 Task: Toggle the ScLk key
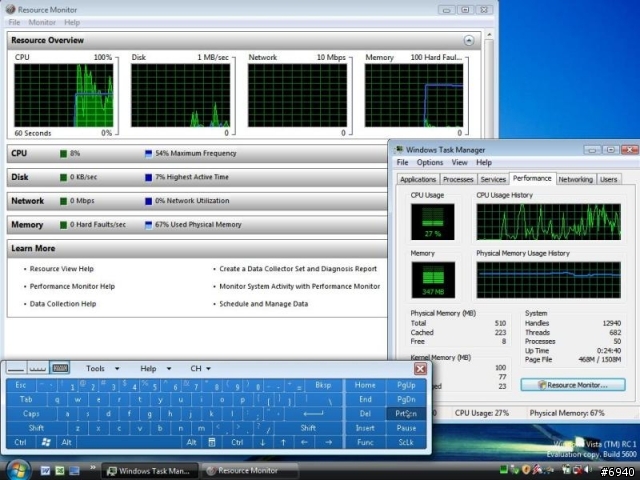coord(406,442)
